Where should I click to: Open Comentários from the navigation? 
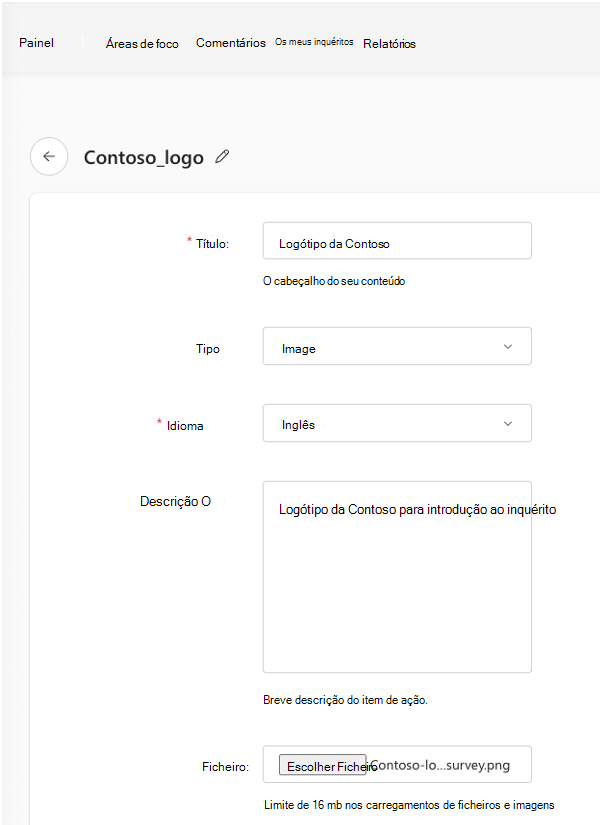230,43
